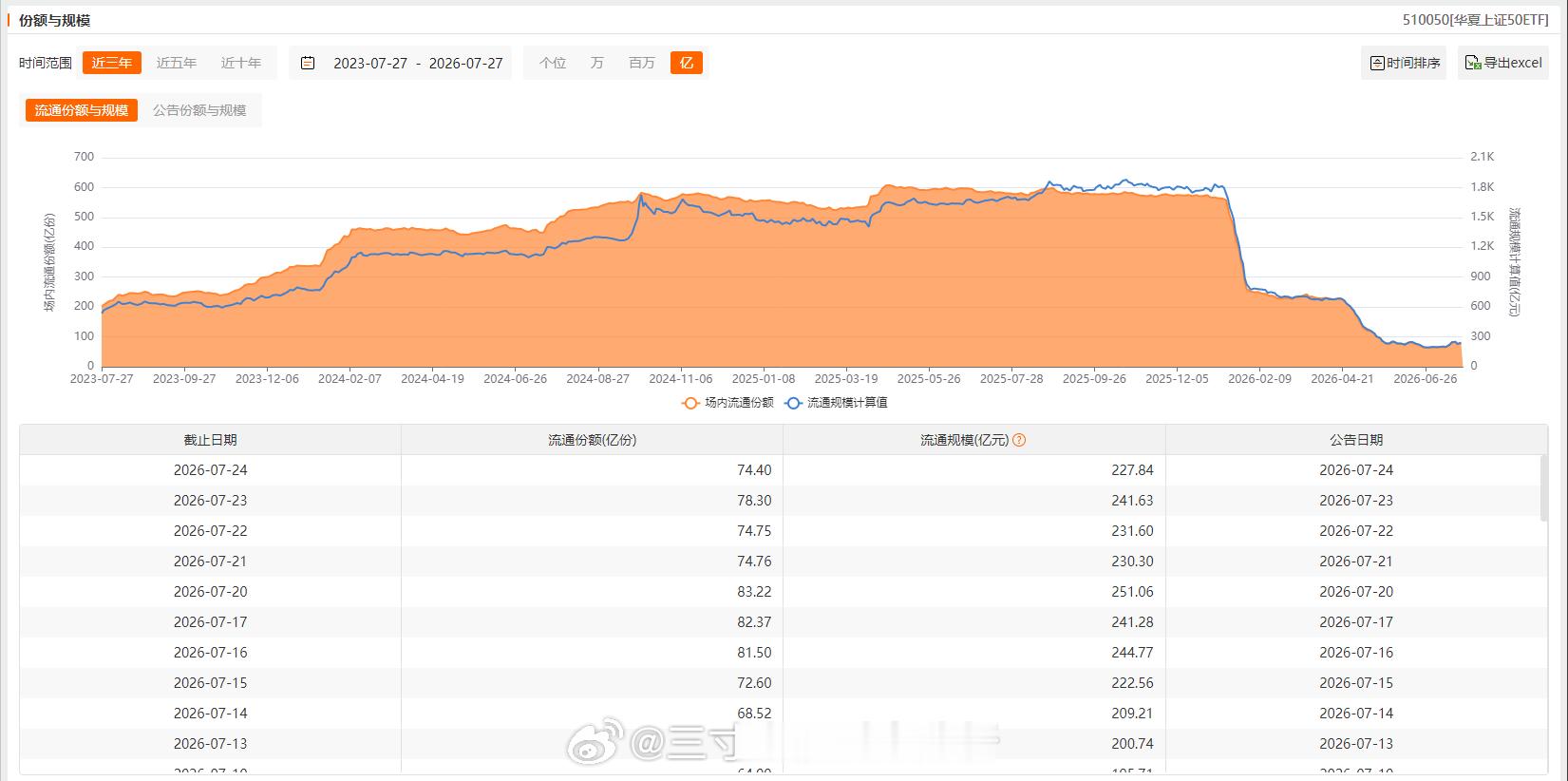Viewport: 1568px width, 781px height.
Task: Click the 流通份额(亿份) column header
Action: click(x=593, y=440)
